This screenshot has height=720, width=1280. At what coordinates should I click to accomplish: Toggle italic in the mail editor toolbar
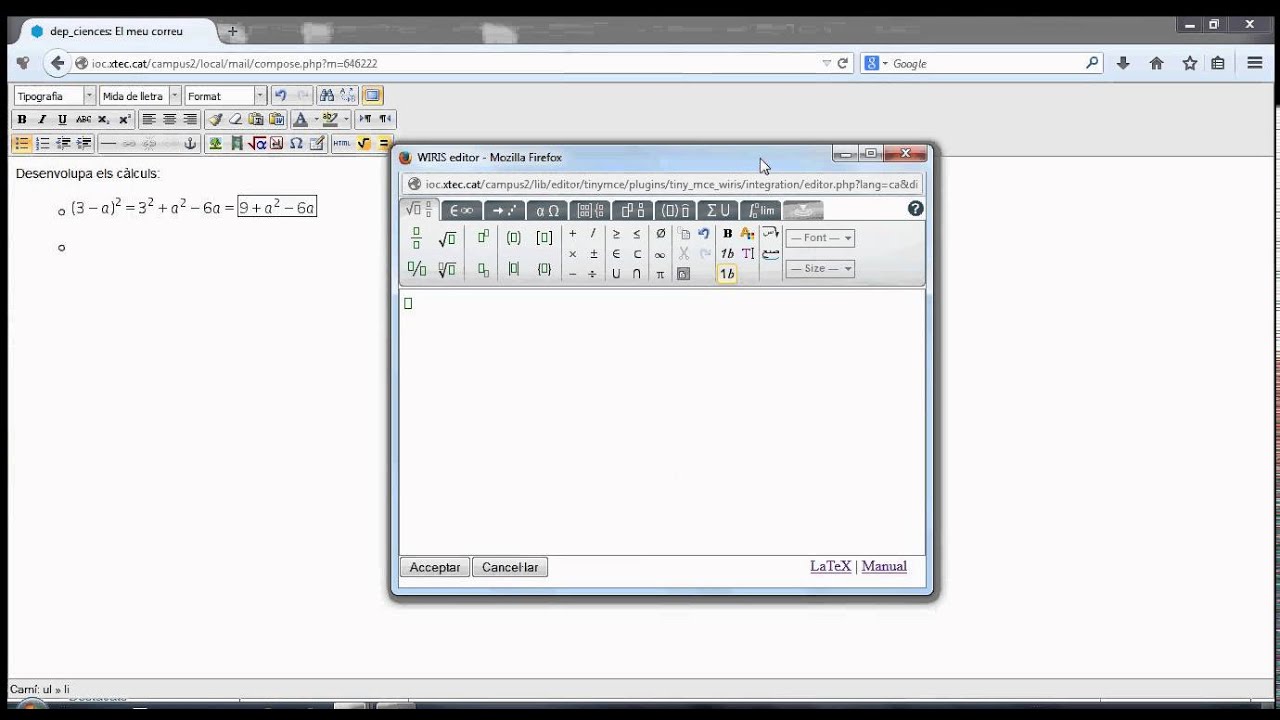coord(42,119)
